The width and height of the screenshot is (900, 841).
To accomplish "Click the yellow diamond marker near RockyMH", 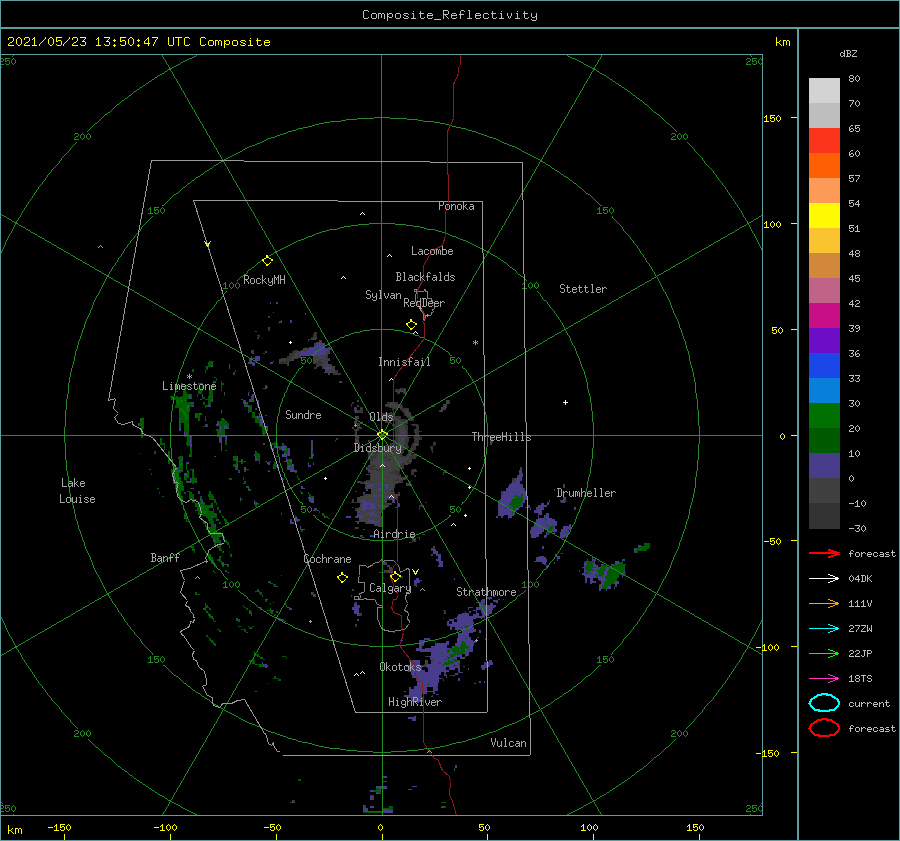I will pyautogui.click(x=267, y=261).
